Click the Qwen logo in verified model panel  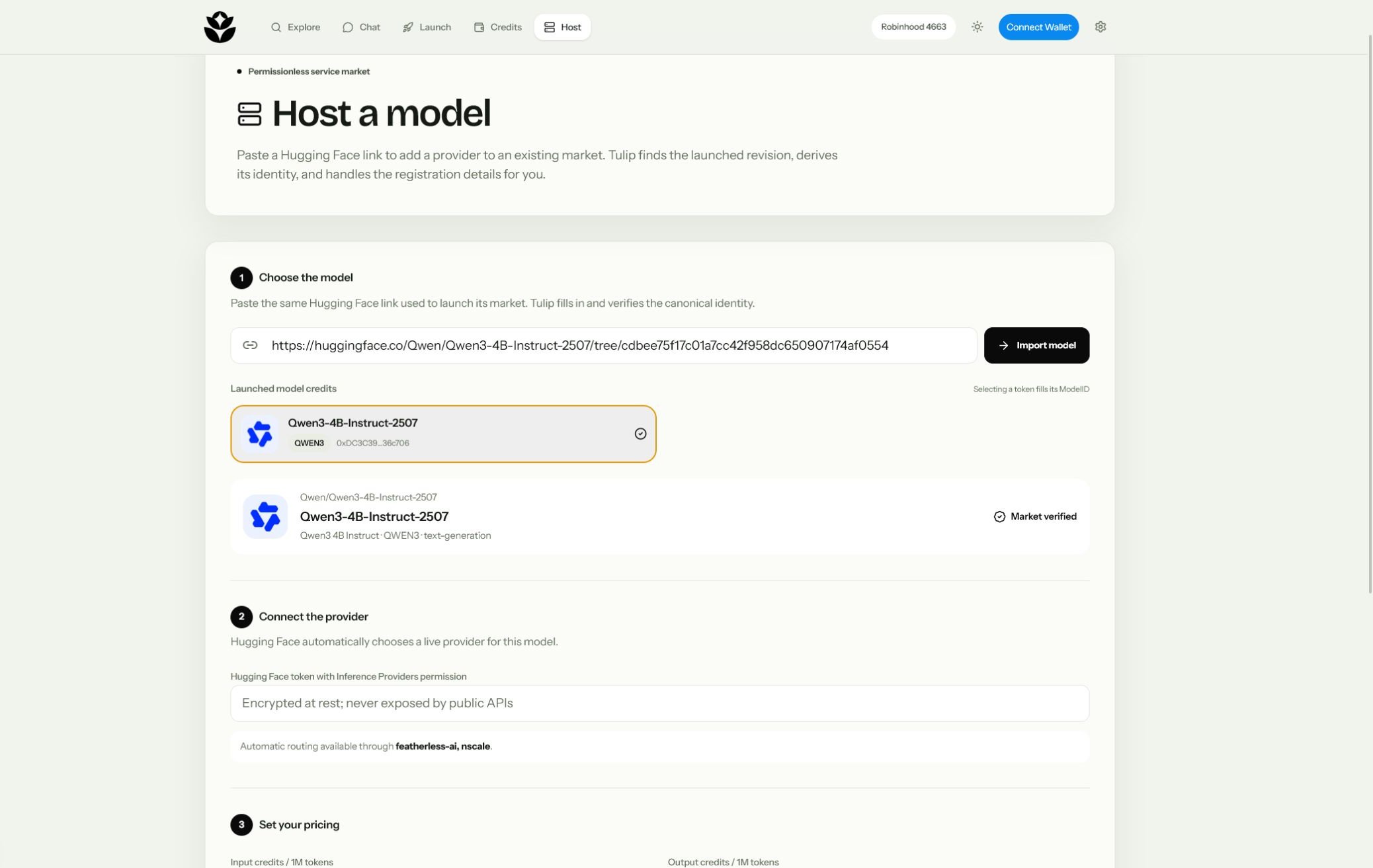point(265,516)
